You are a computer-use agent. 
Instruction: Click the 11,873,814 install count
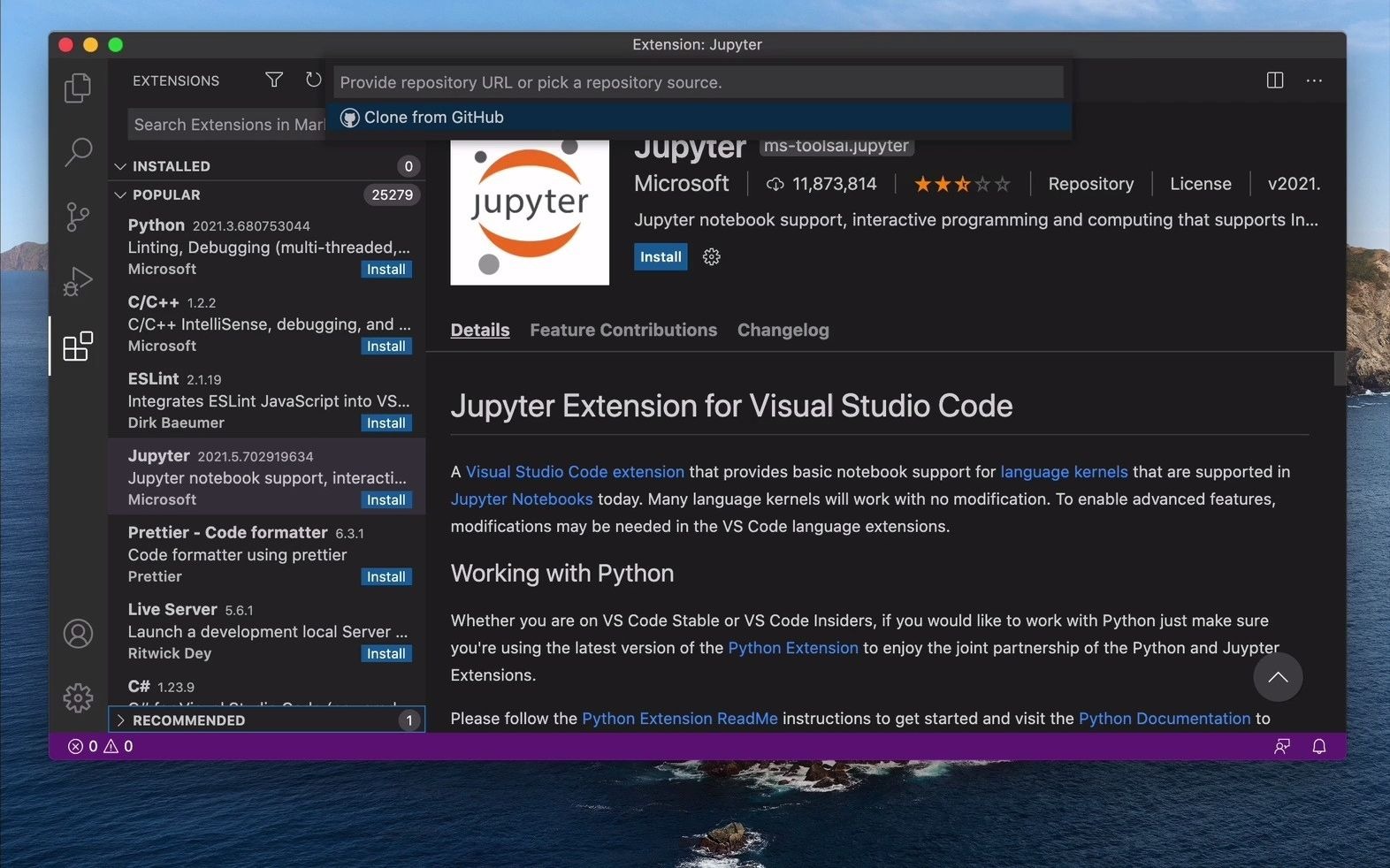(821, 184)
